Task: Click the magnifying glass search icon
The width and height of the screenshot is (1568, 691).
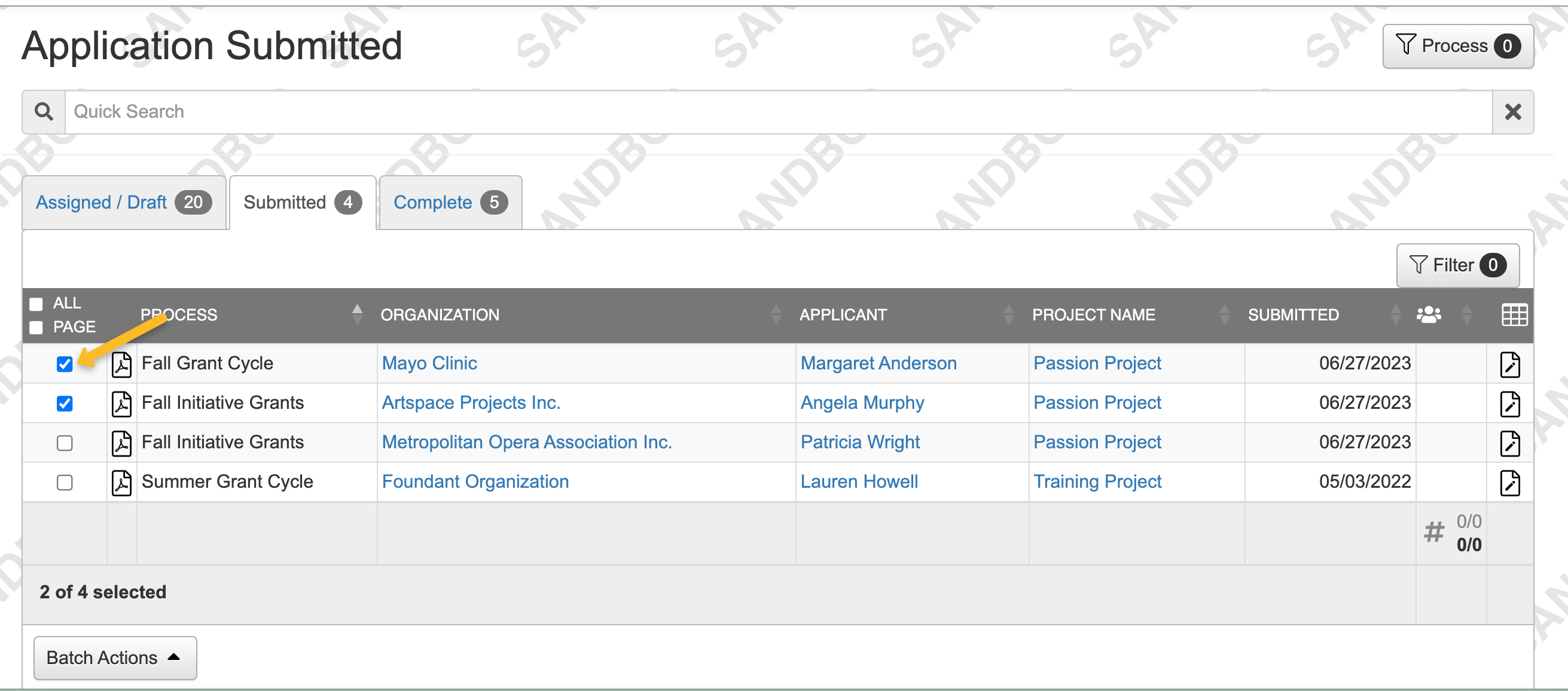Action: tap(43, 111)
